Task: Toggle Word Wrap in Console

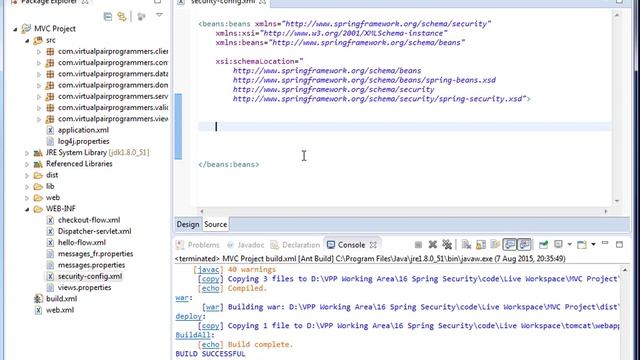Action: tap(495, 245)
